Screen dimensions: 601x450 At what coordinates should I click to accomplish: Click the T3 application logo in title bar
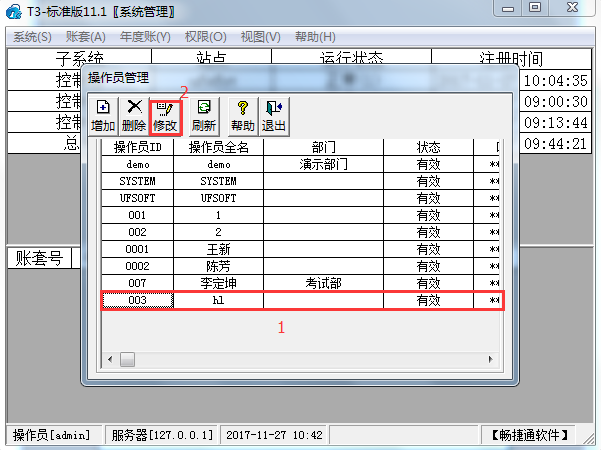click(14, 11)
